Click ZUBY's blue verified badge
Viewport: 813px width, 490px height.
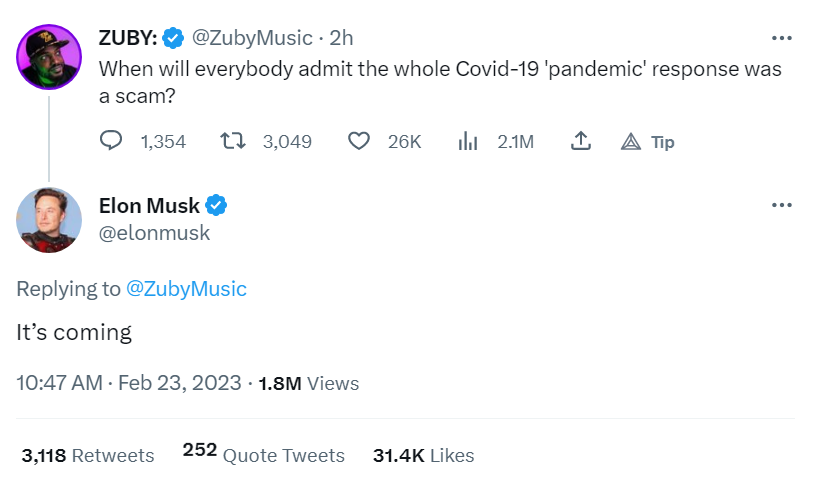pyautogui.click(x=173, y=38)
